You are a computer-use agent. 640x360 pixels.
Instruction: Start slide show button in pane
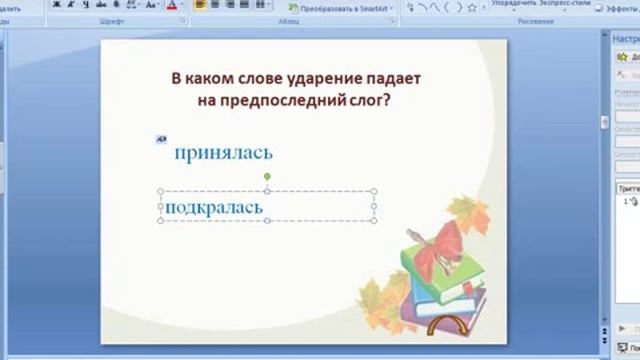[x=628, y=347]
